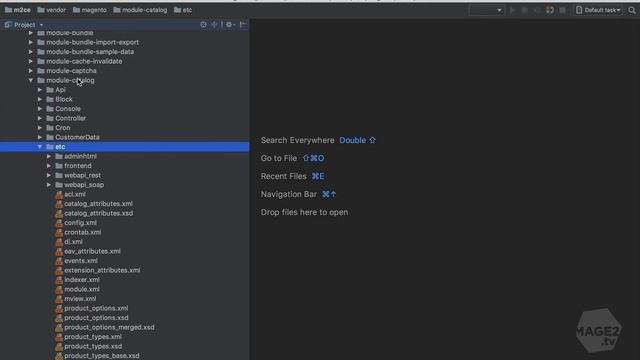Click the collapse all icon in Project panel
640x360 pixels.
[214, 25]
